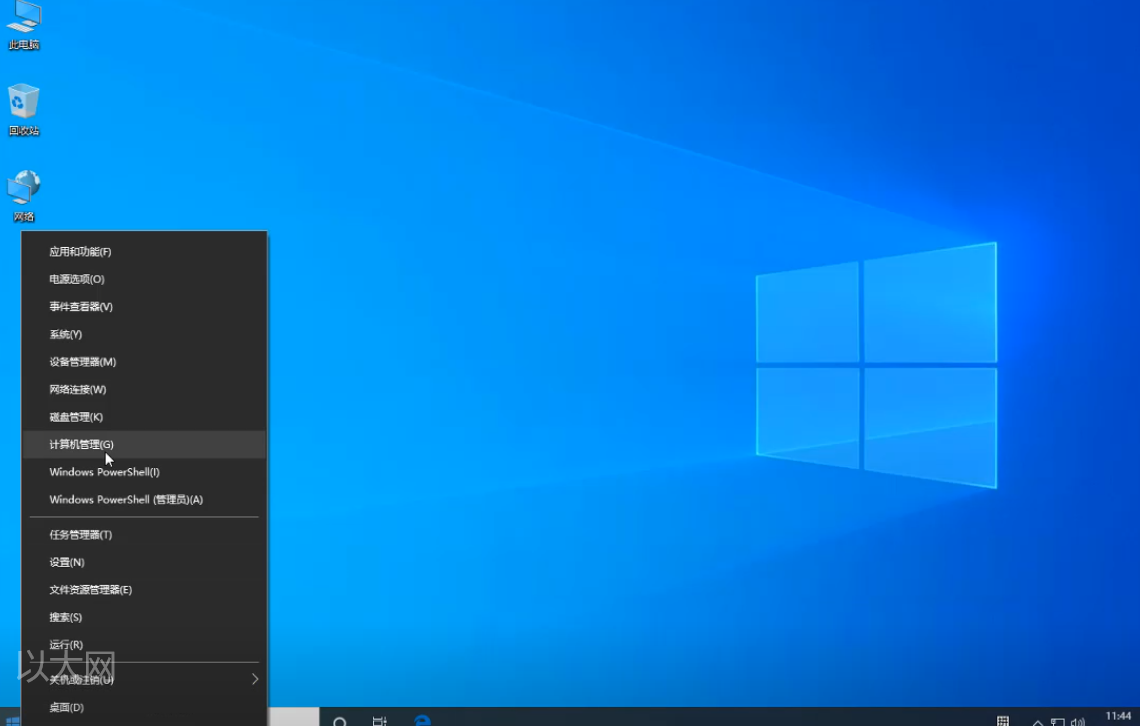Viewport: 1140px width, 726px height.
Task: Expand hidden icons in the system tray
Action: coord(1037,719)
